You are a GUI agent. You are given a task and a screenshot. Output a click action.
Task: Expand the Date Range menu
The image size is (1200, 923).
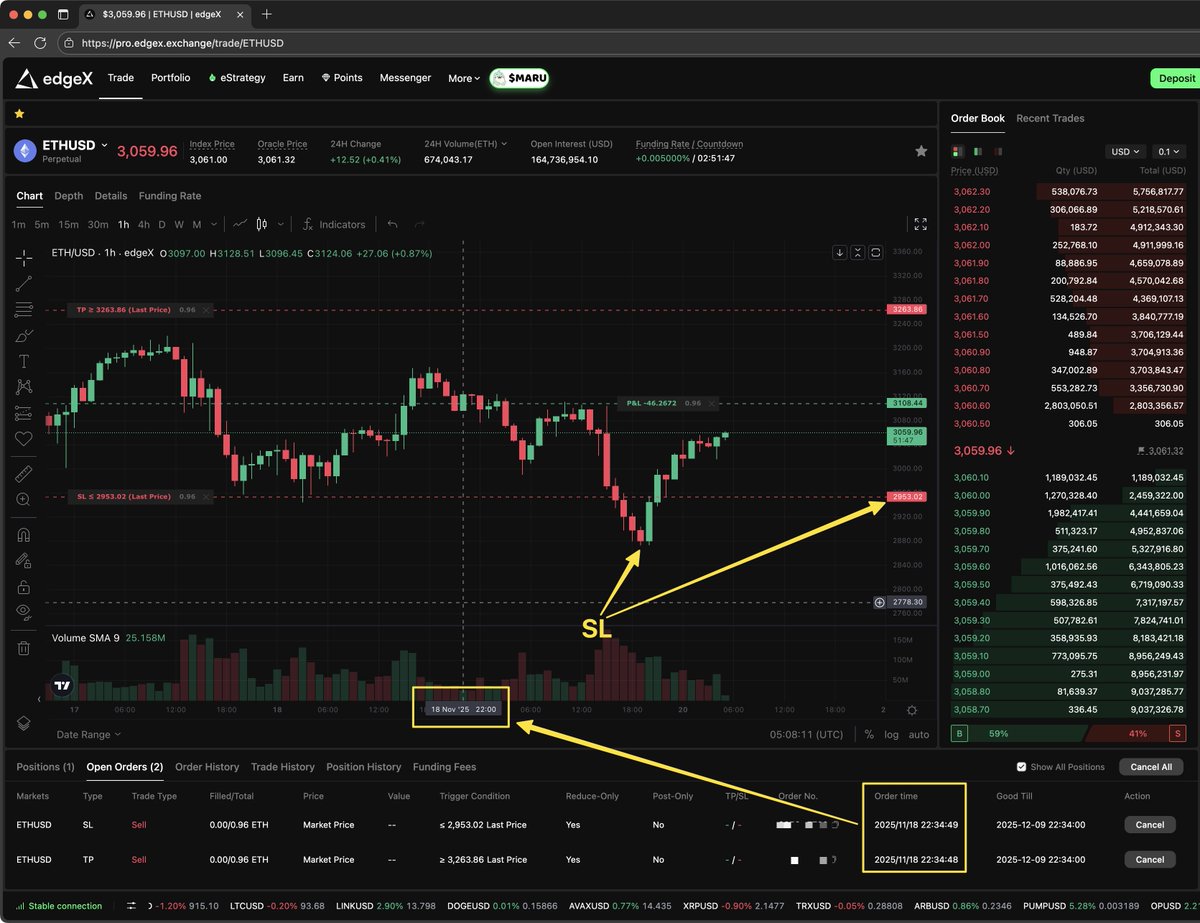pyautogui.click(x=88, y=734)
